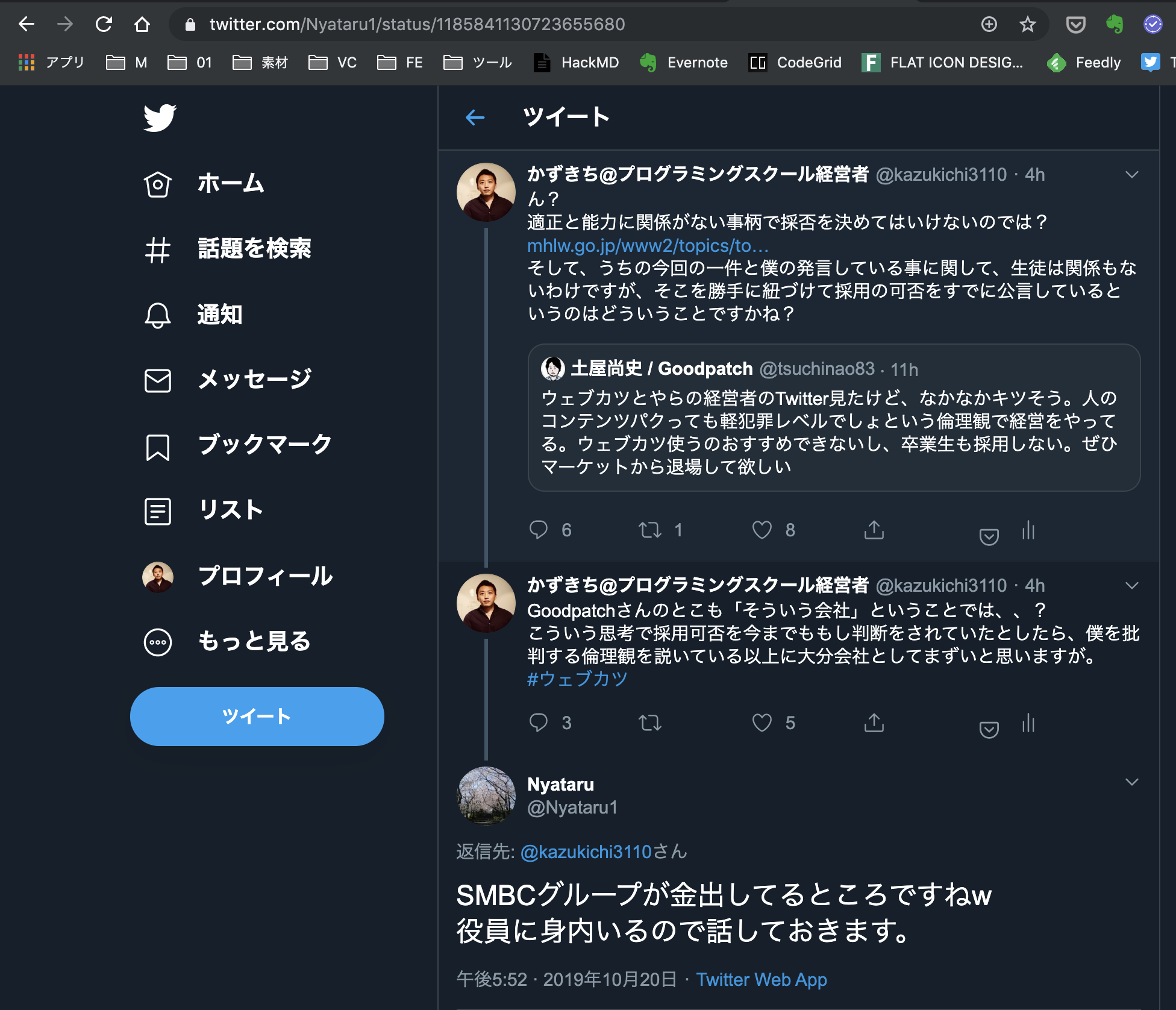Retweet kazukichi3110's second tweet

pyautogui.click(x=651, y=723)
